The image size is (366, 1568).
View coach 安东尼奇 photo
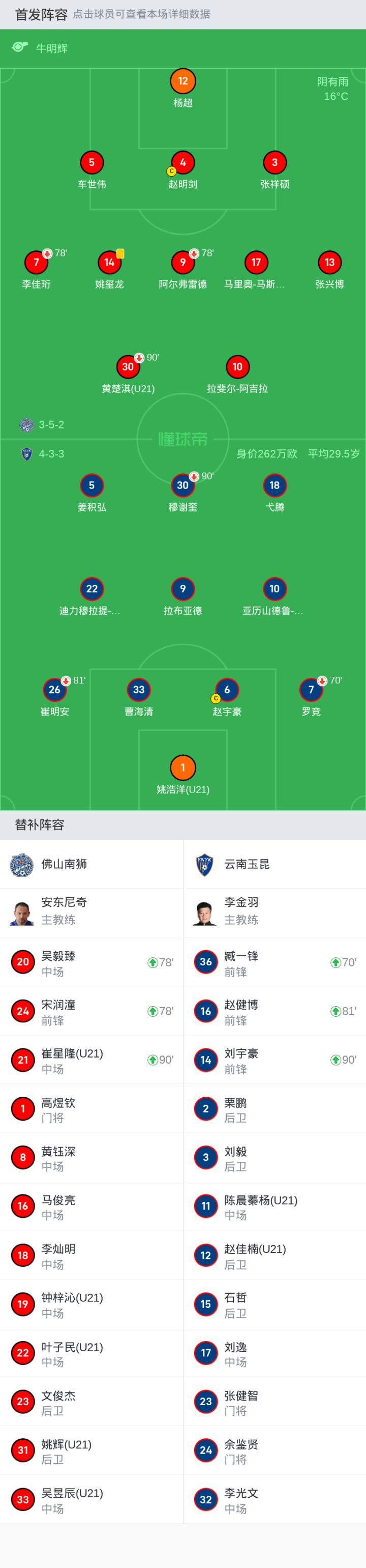(x=22, y=913)
